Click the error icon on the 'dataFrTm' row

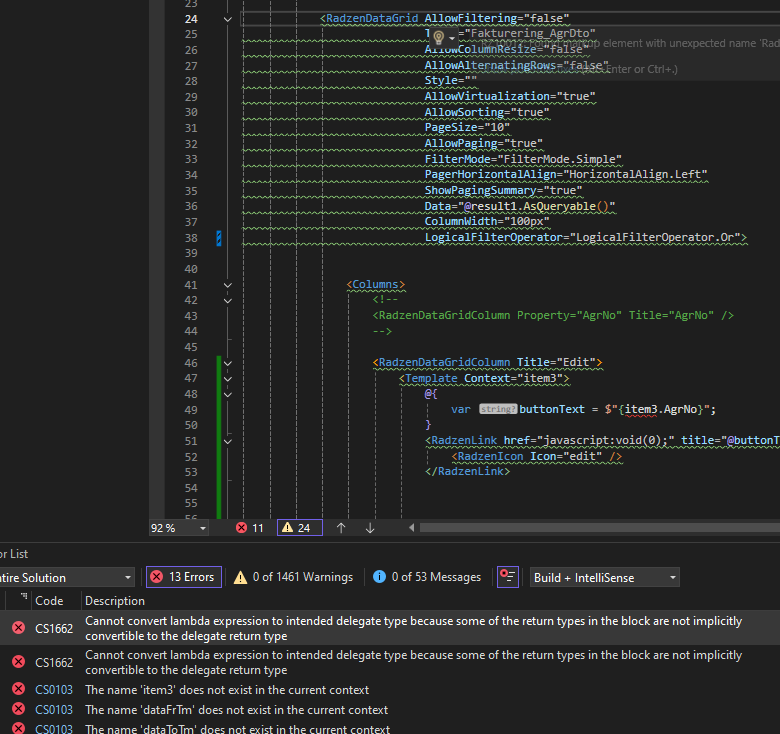[x=18, y=709]
